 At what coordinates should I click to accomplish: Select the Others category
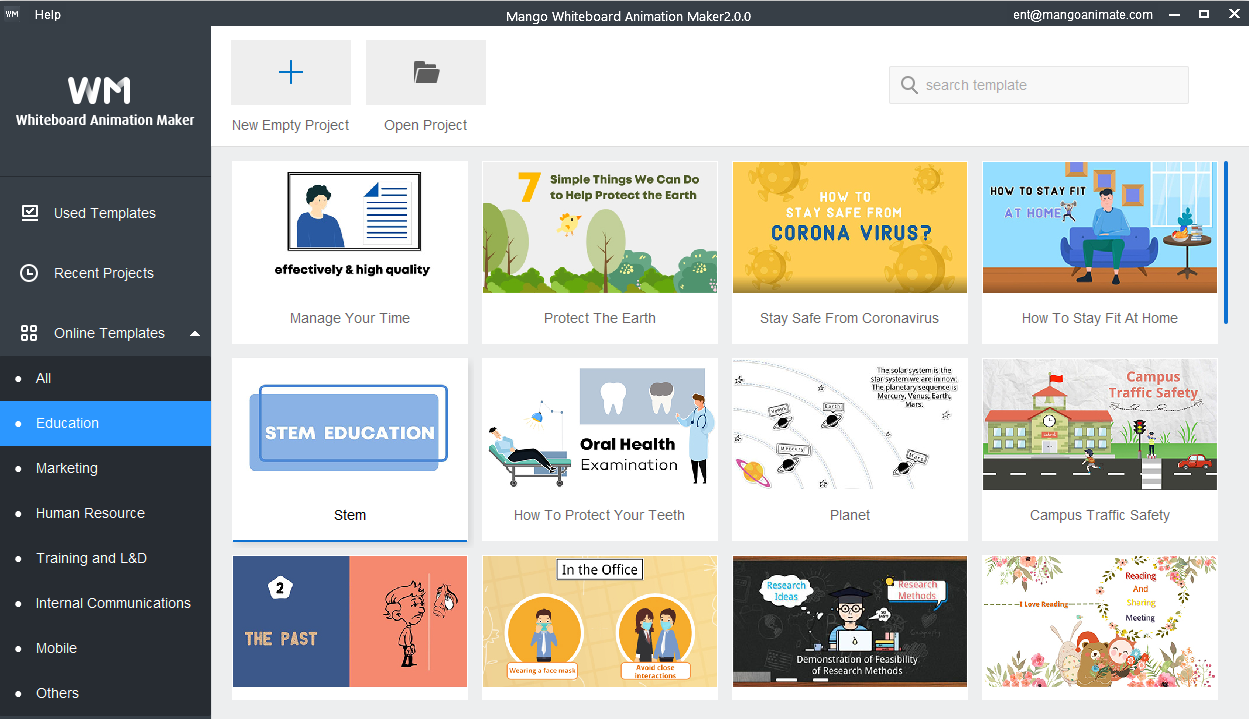(x=105, y=693)
